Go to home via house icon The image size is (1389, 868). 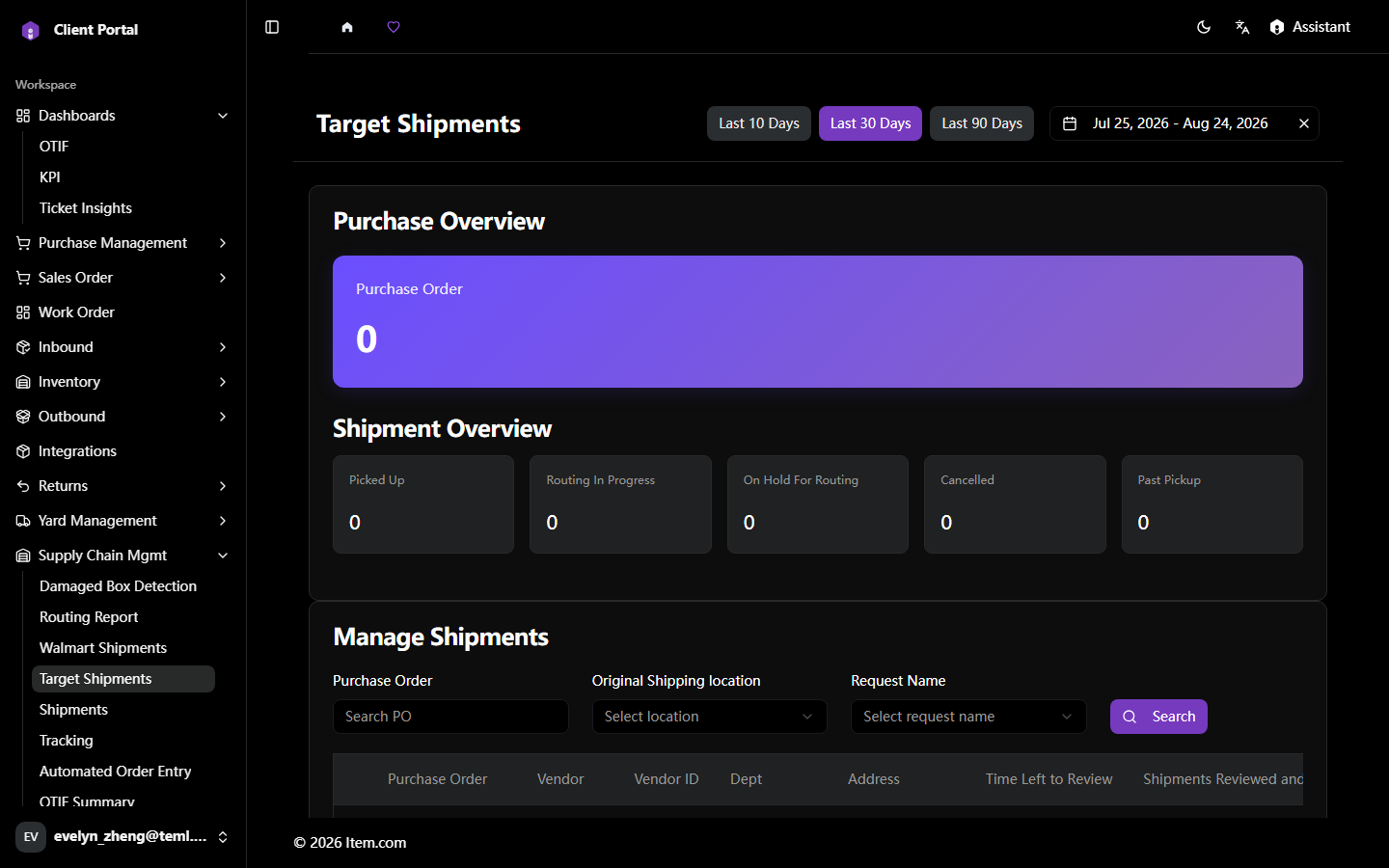pos(347,27)
